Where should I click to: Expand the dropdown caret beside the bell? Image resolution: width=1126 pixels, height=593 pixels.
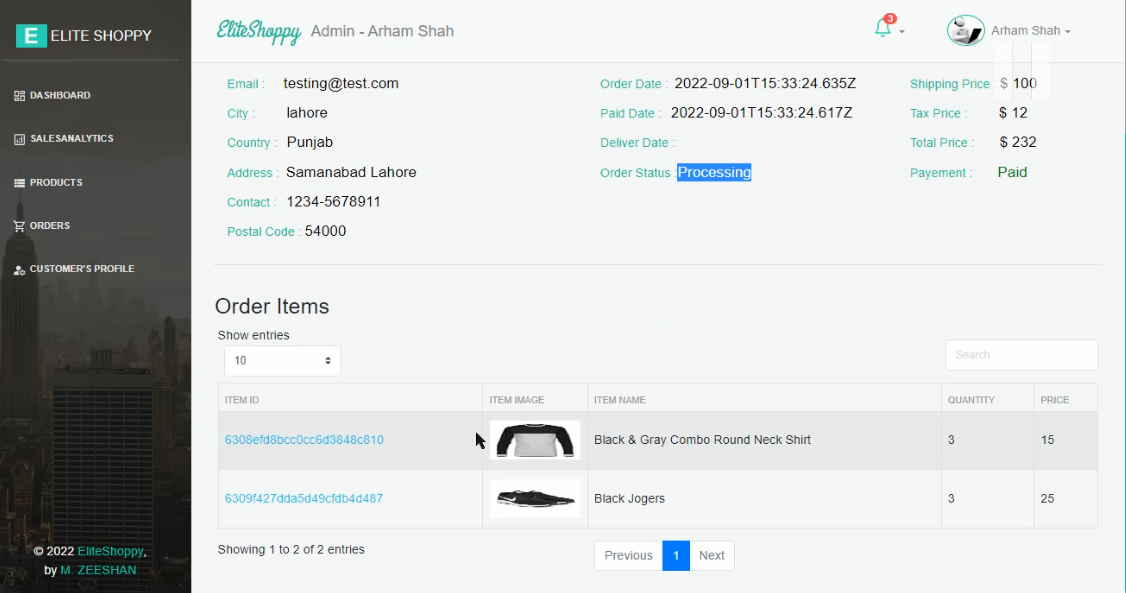pyautogui.click(x=902, y=32)
